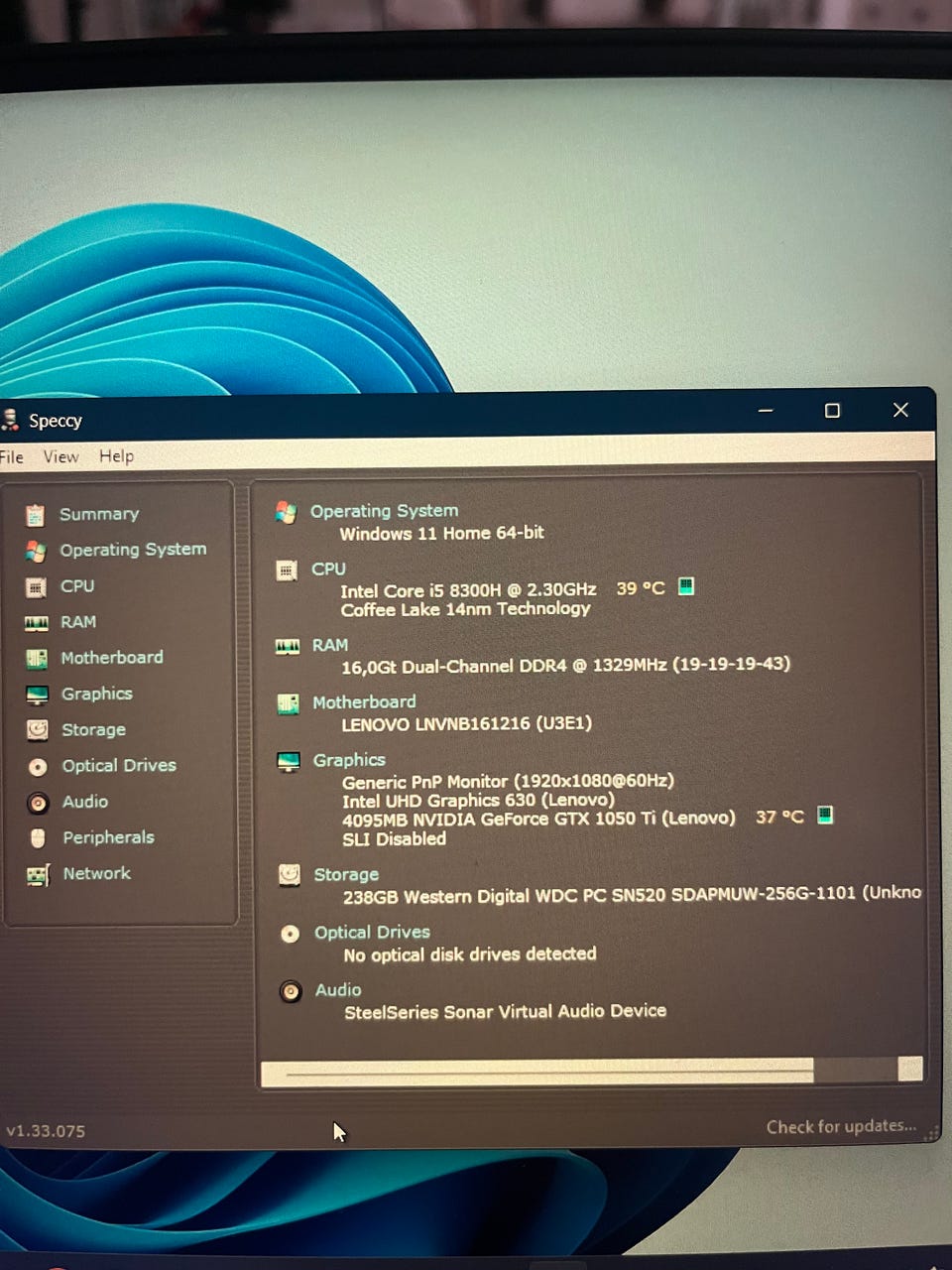Click the Optical Drives disc icon in summary pane
952x1270 pixels.
[x=290, y=934]
